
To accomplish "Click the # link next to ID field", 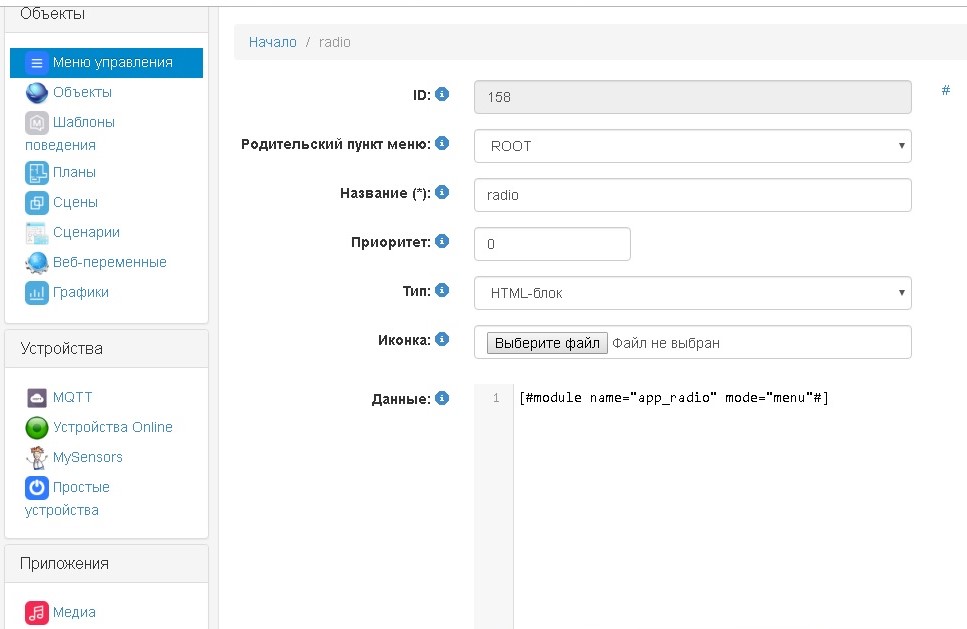I will 945,90.
